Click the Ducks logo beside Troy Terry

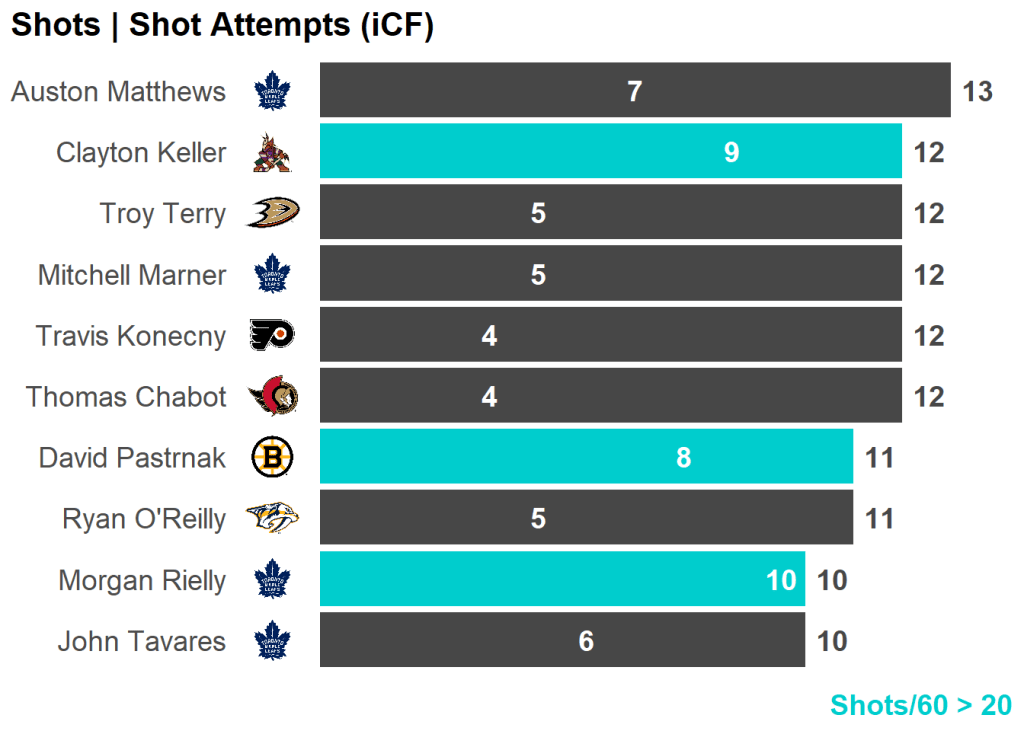pyautogui.click(x=272, y=214)
